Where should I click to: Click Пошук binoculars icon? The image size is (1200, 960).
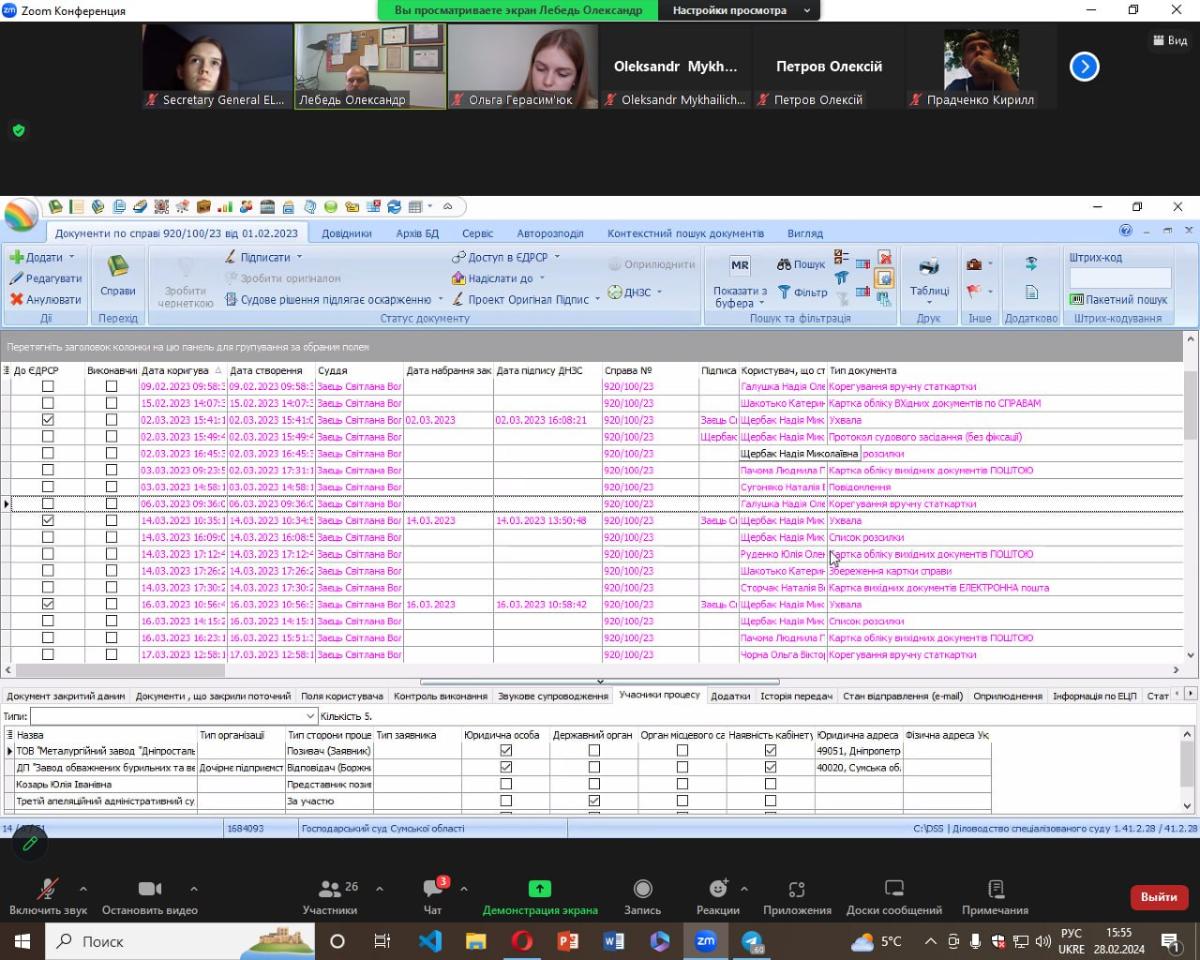[784, 265]
